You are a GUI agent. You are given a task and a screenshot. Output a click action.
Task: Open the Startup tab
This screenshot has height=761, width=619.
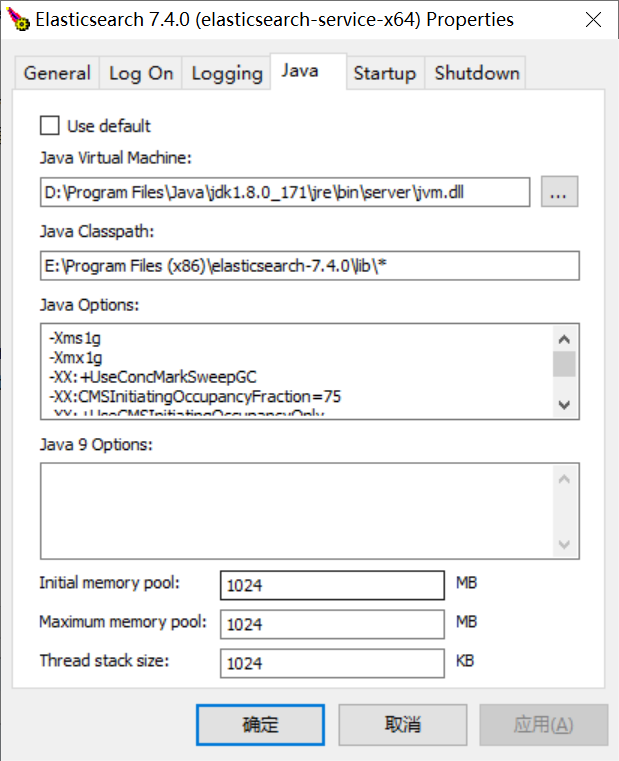pos(384,73)
